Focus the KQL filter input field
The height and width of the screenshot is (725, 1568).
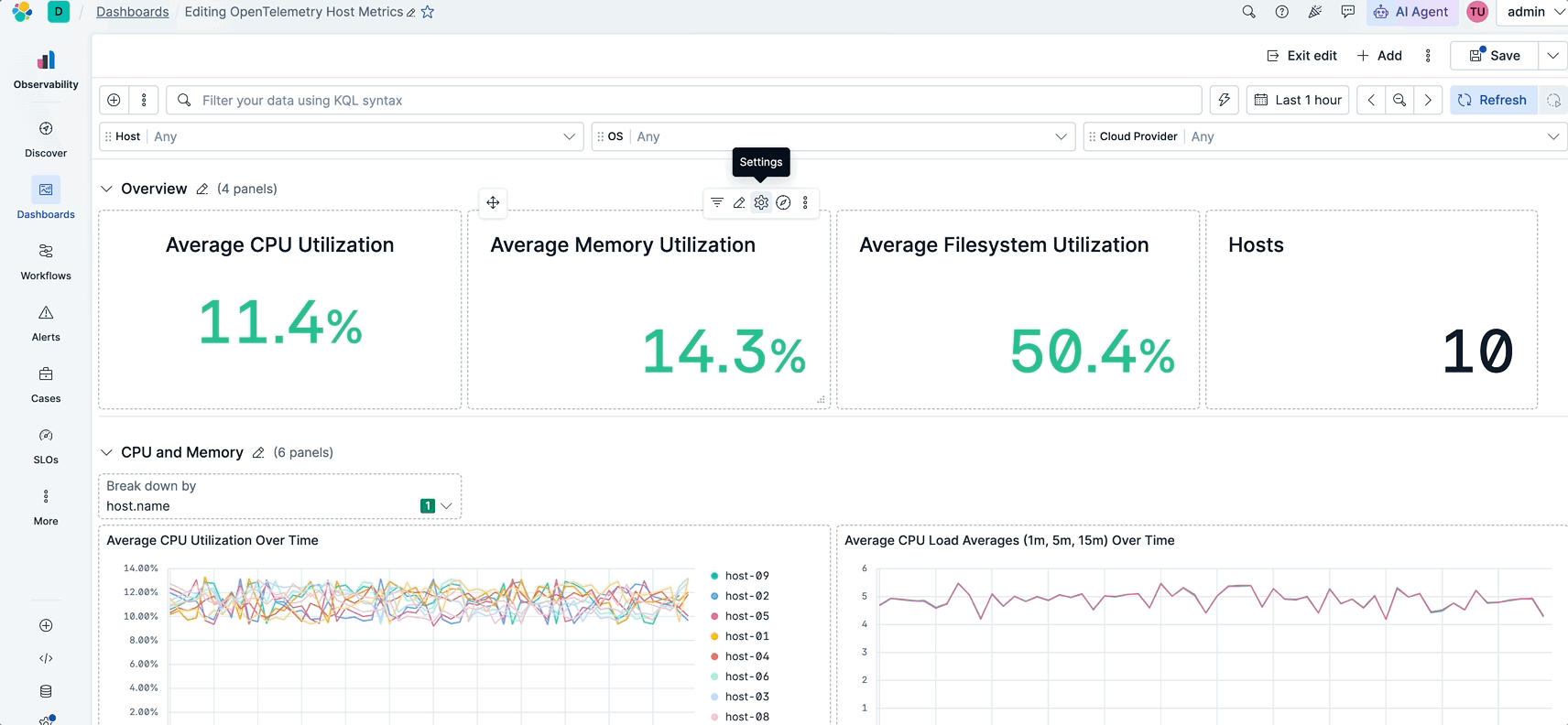coord(683,100)
